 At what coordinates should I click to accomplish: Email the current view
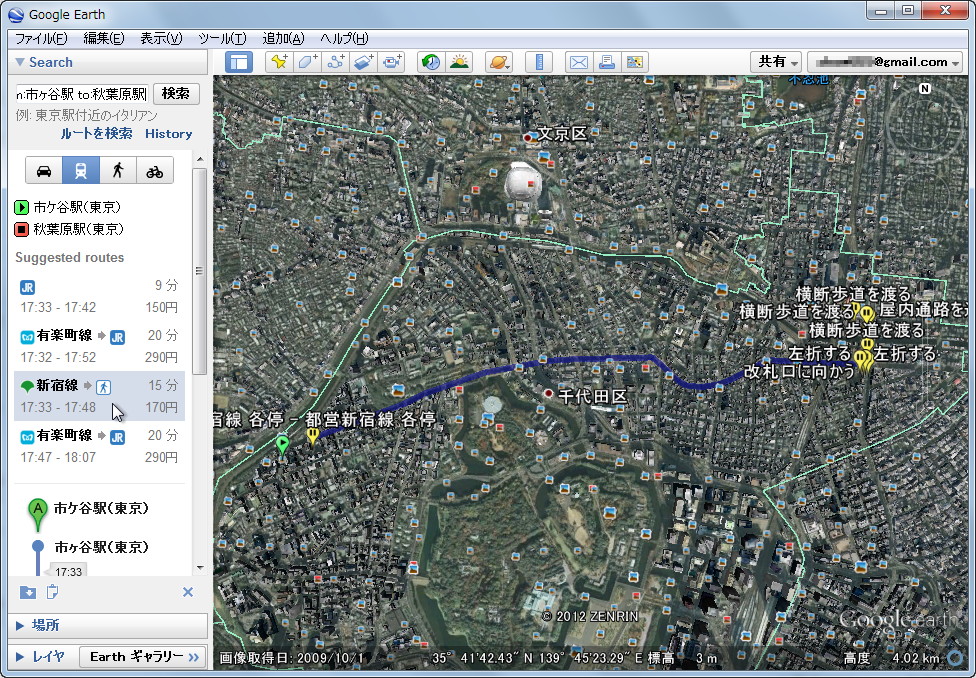tap(579, 62)
